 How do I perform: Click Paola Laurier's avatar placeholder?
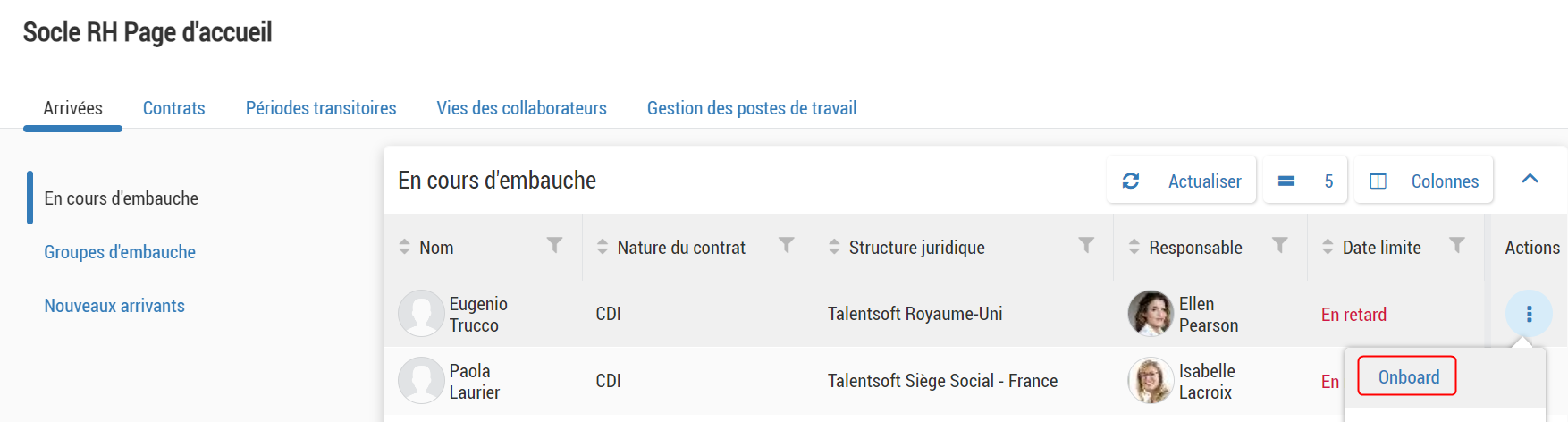(421, 380)
